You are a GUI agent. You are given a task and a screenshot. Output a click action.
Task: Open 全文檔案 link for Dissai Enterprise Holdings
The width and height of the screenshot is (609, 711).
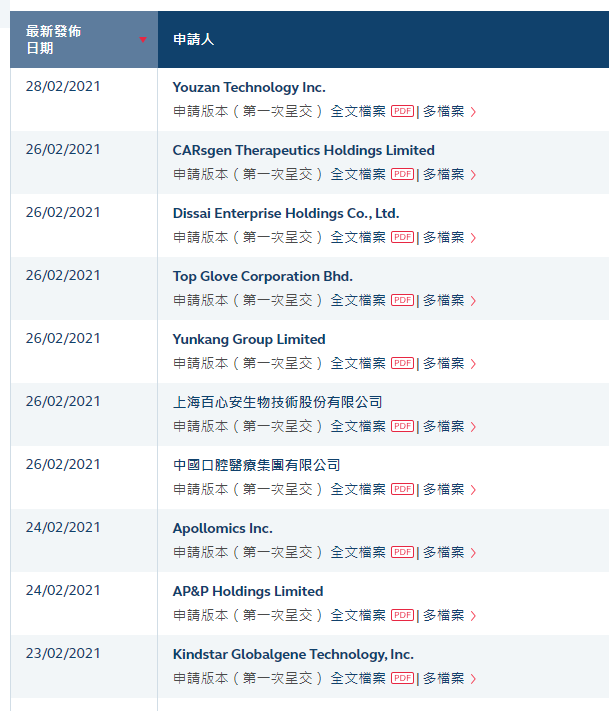[x=358, y=237]
